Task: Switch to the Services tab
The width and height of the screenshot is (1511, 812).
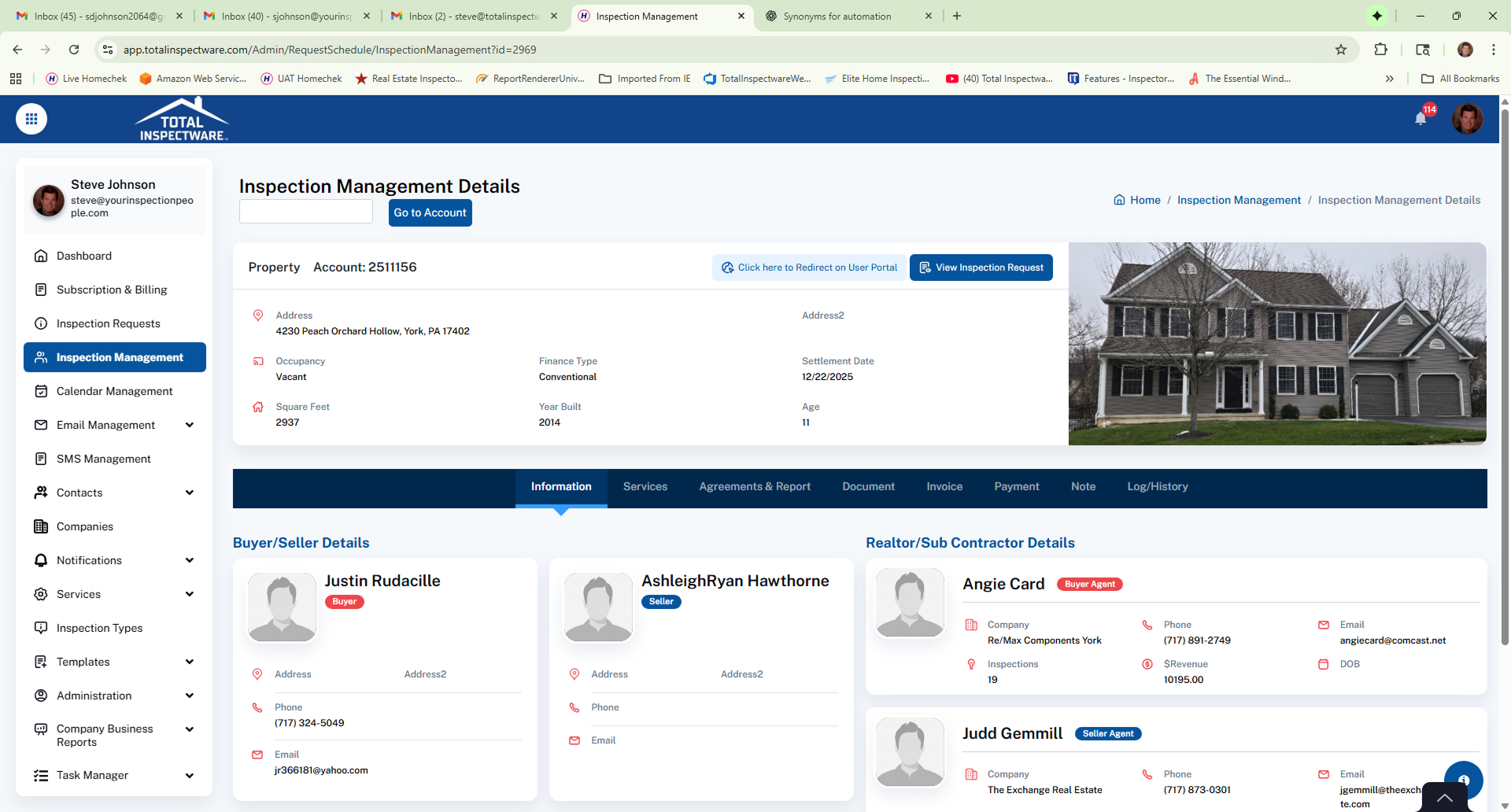Action: (x=645, y=486)
